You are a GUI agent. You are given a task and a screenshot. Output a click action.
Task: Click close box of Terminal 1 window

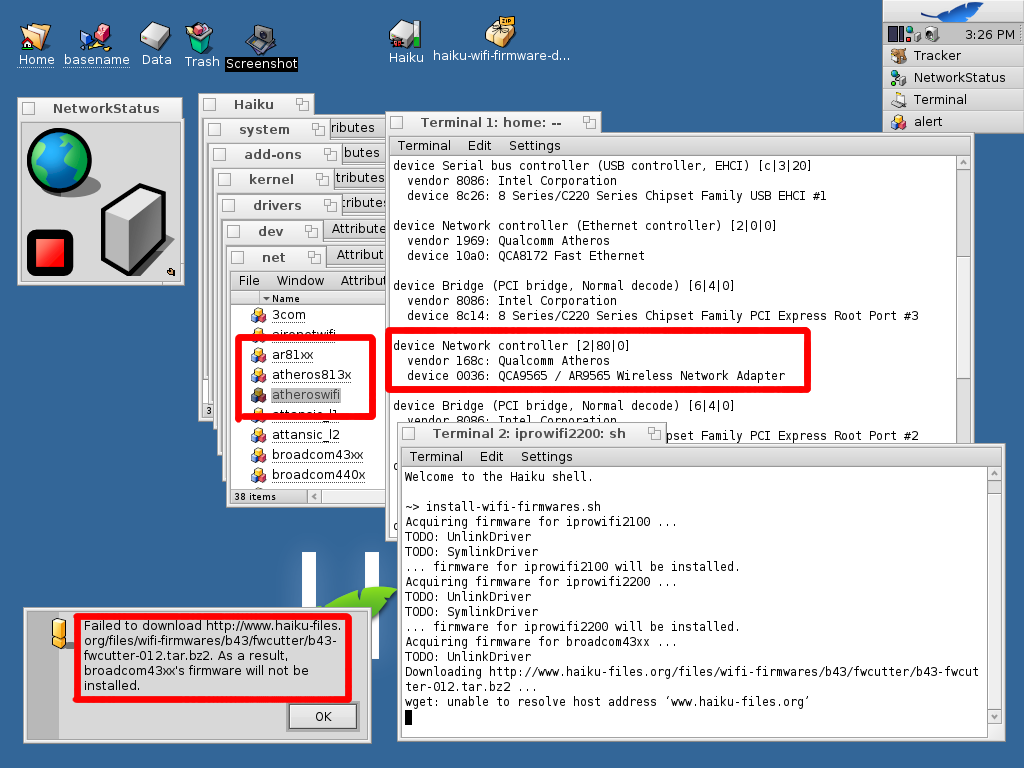tap(397, 123)
